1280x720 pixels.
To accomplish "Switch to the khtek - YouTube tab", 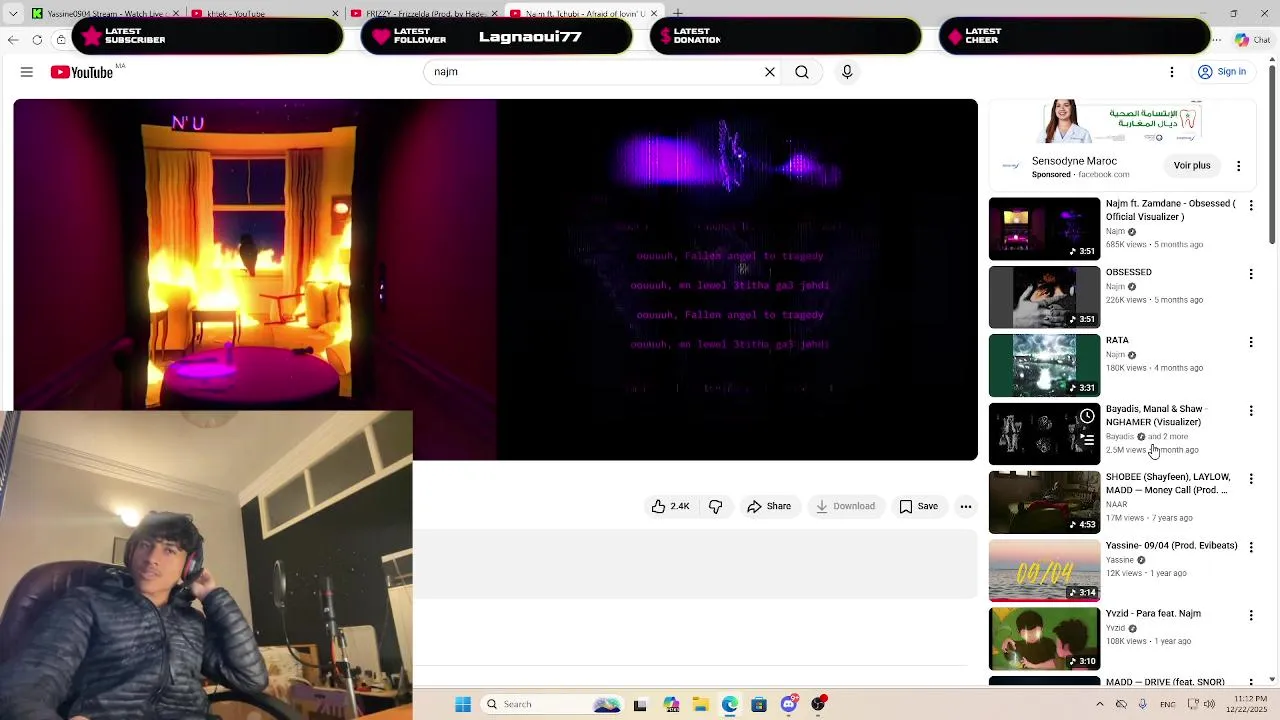I will pos(258,13).
